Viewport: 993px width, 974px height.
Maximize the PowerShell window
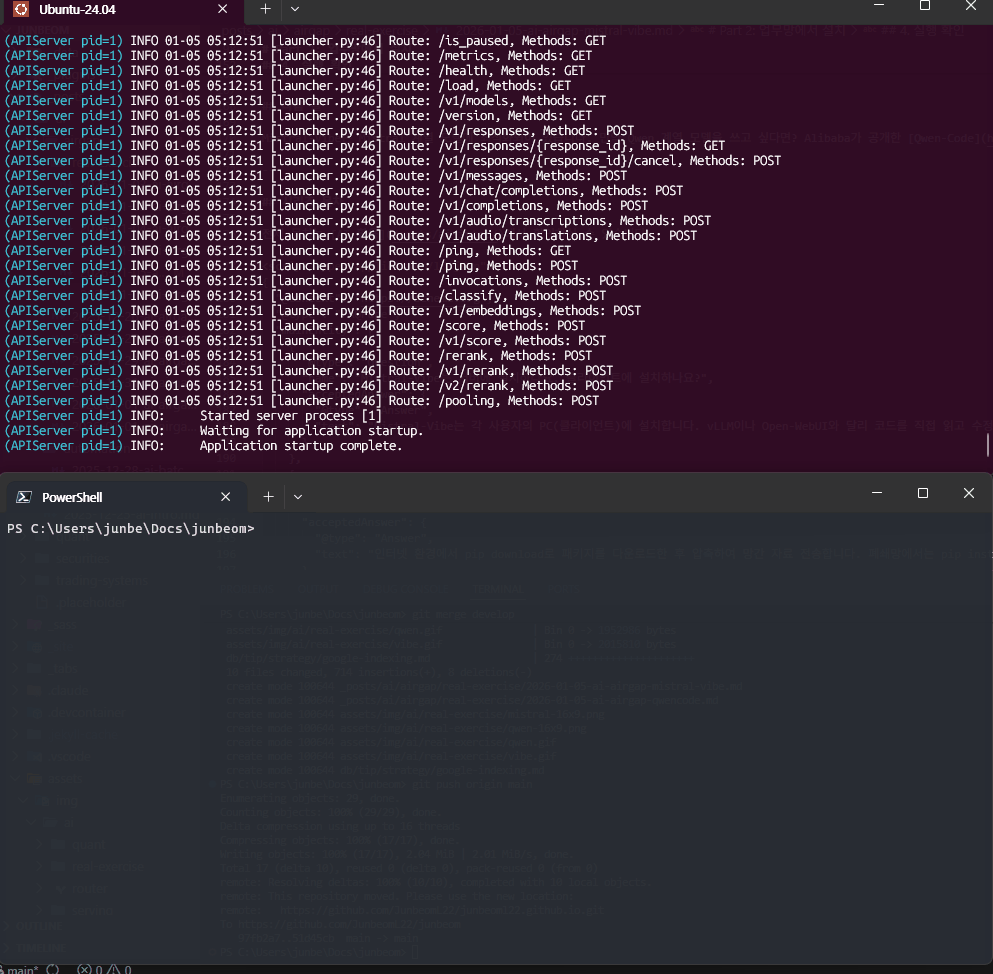tap(923, 493)
